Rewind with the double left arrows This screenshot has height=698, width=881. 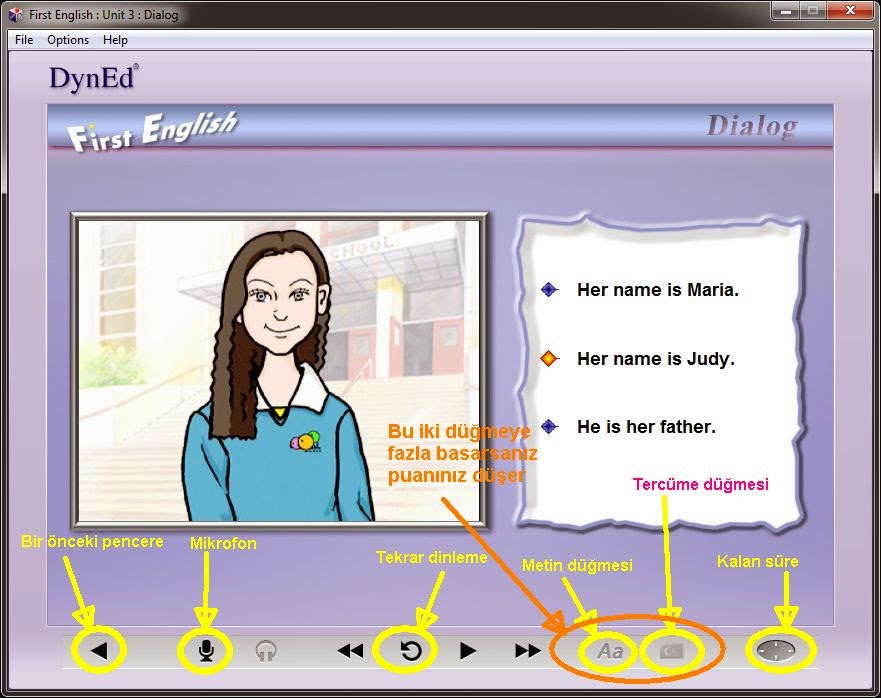point(350,651)
